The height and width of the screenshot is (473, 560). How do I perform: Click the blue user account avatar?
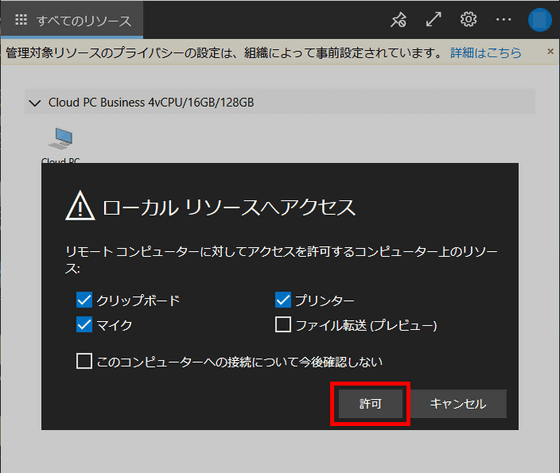click(540, 20)
